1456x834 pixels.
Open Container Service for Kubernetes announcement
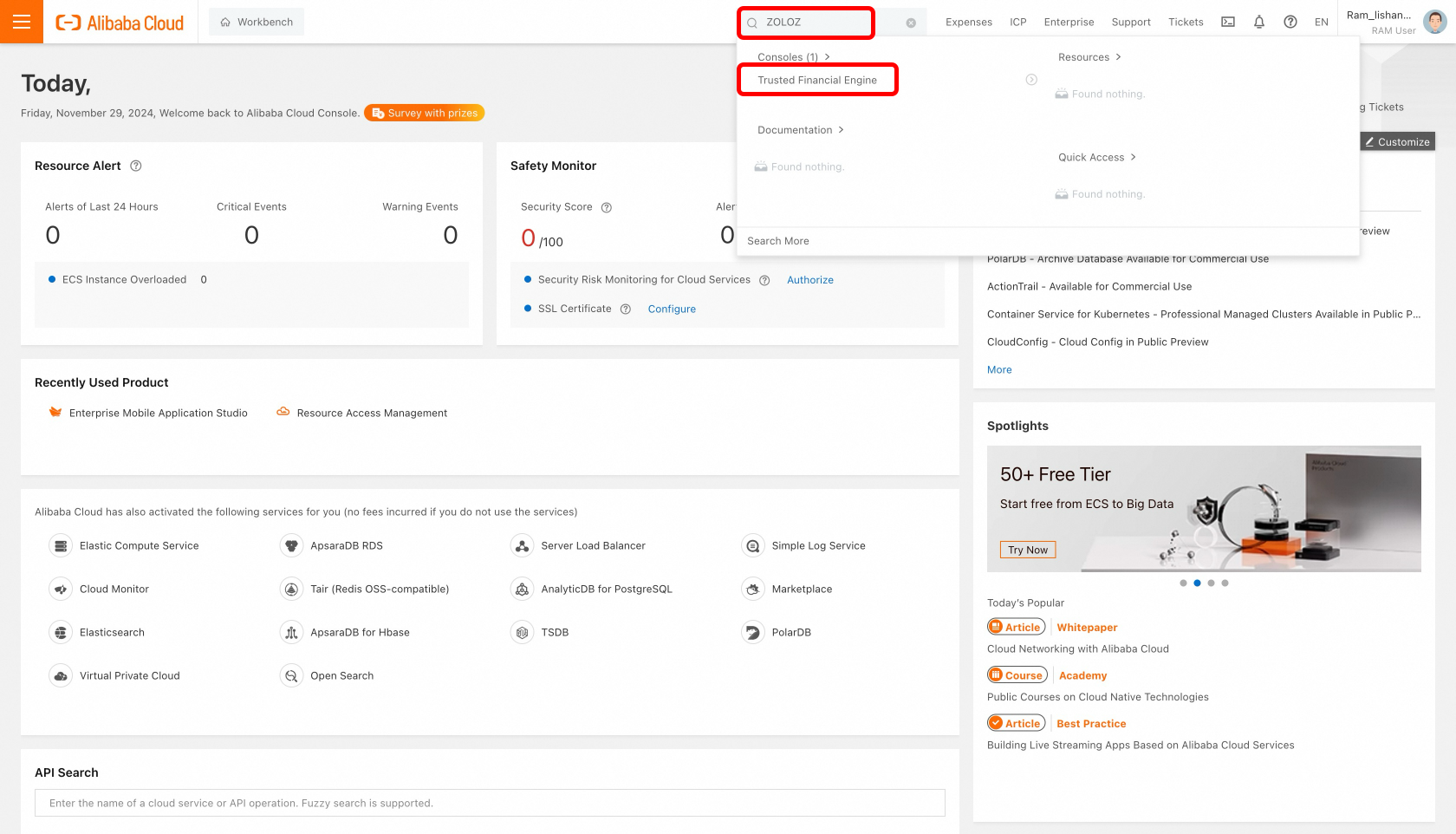1204,315
